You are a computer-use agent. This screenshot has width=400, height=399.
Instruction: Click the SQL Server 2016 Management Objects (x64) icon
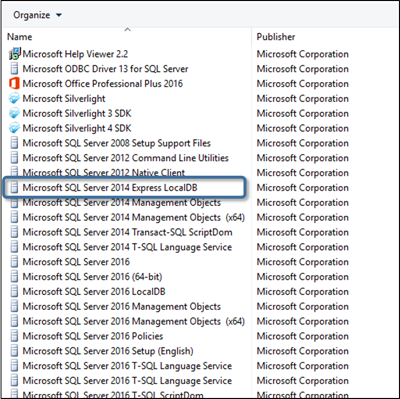coord(14,321)
